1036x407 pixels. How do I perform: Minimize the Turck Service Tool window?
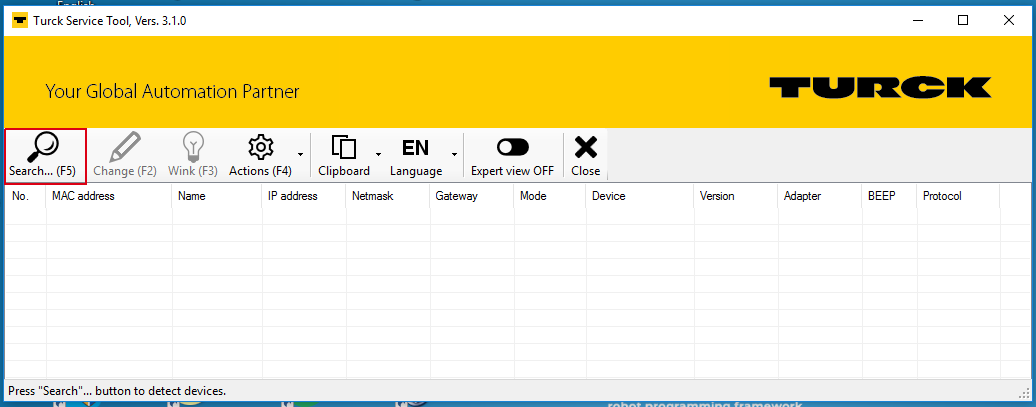(x=917, y=20)
